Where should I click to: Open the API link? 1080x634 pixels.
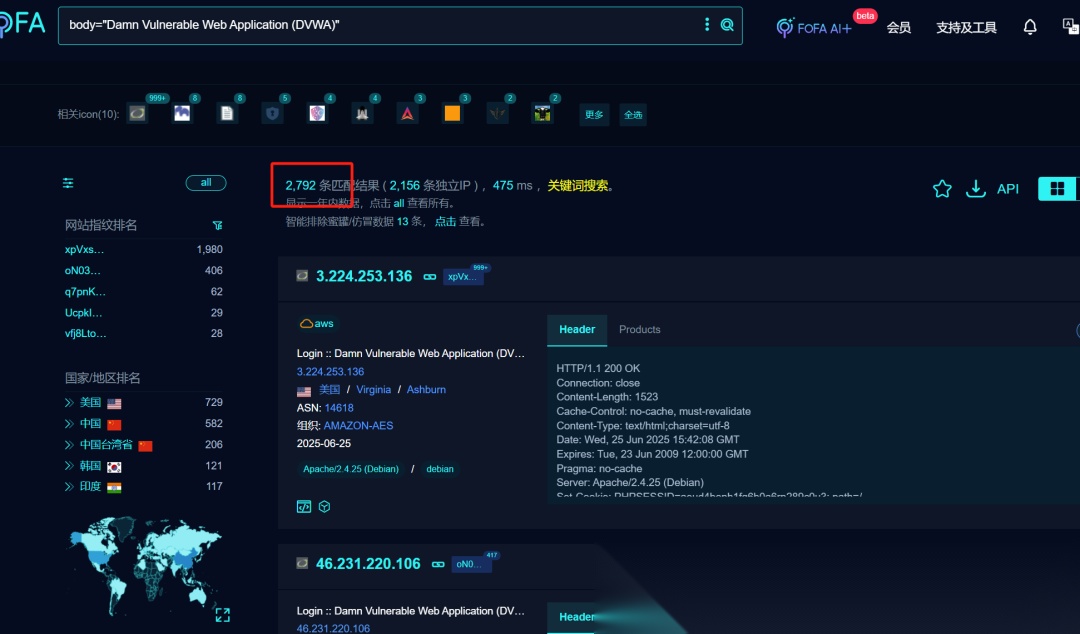coord(1008,189)
